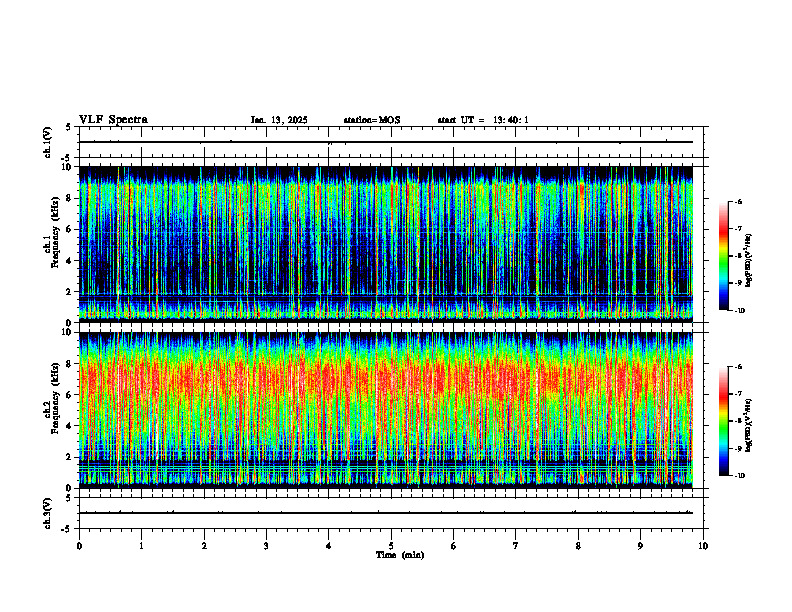The image size is (792, 612).
Task: Click the ch.1 spectrogram color bar
Action: point(723,256)
